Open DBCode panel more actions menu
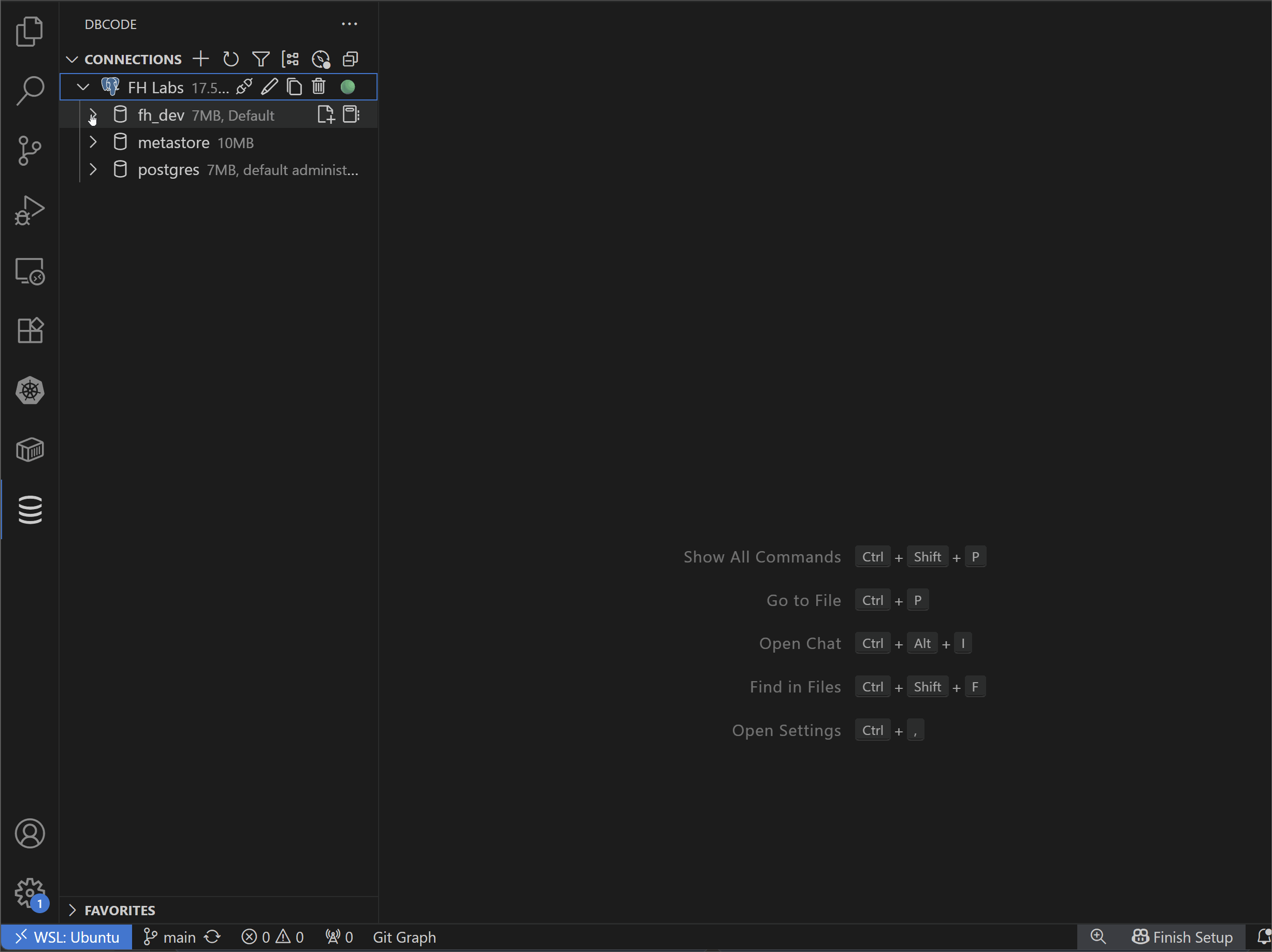 (349, 24)
